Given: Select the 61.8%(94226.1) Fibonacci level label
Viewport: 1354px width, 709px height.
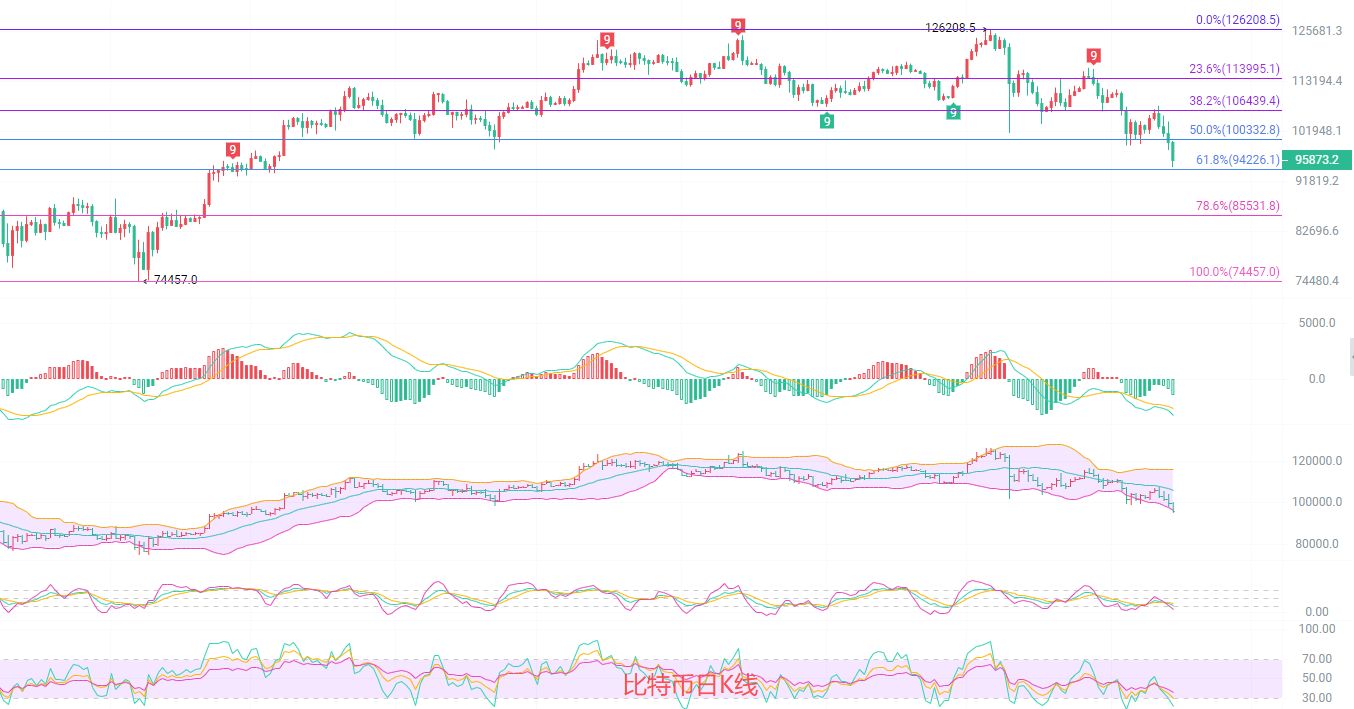Looking at the screenshot, I should [x=1237, y=159].
